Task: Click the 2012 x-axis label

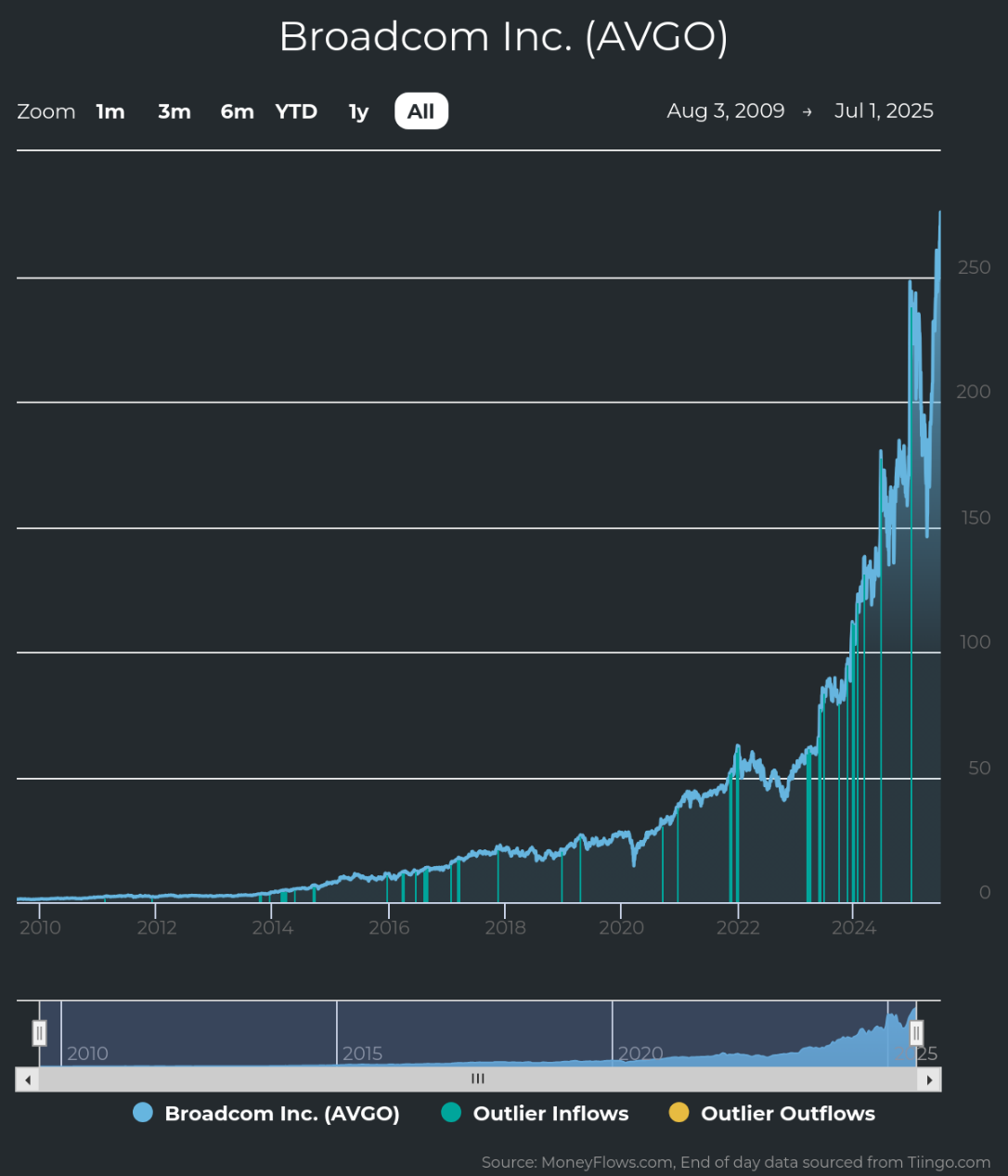Action: point(157,927)
